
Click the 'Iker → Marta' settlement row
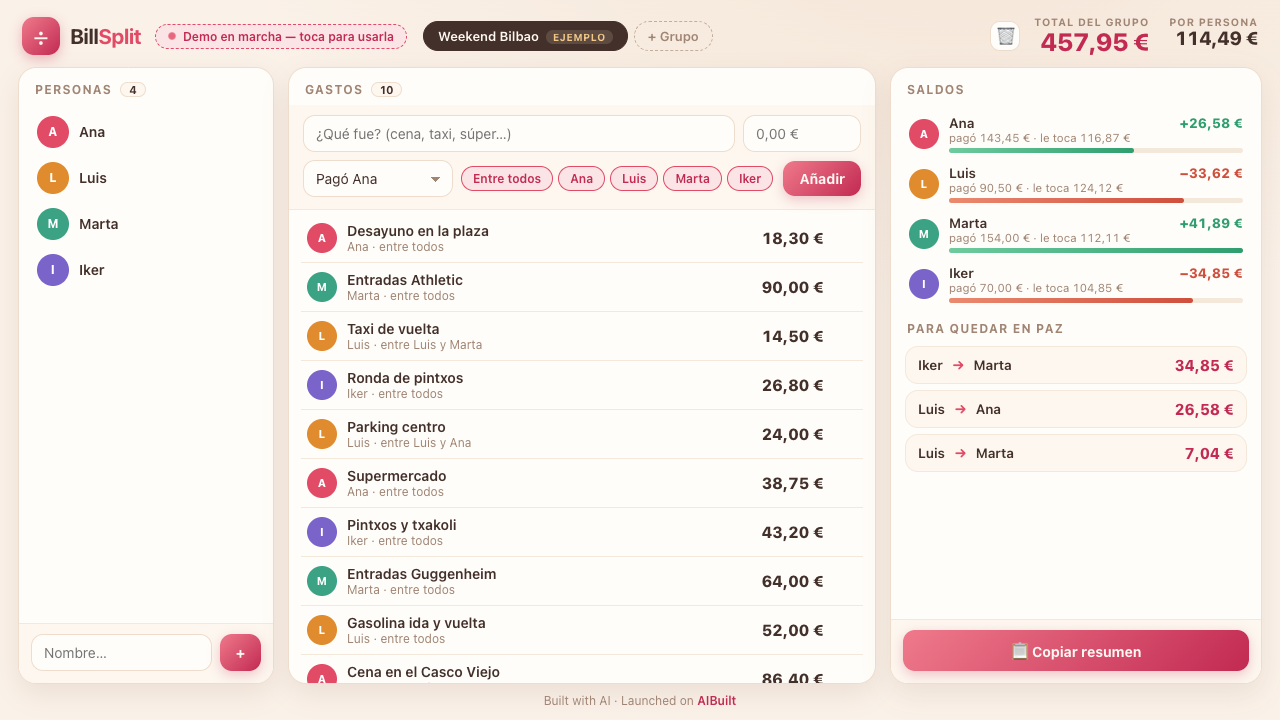click(x=1076, y=365)
